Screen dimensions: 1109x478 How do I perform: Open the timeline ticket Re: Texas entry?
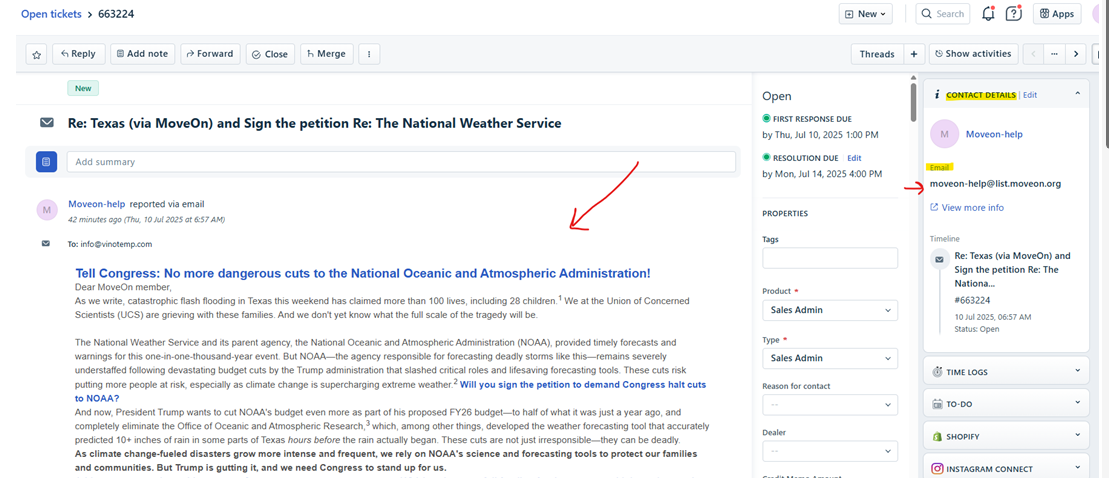[1014, 269]
